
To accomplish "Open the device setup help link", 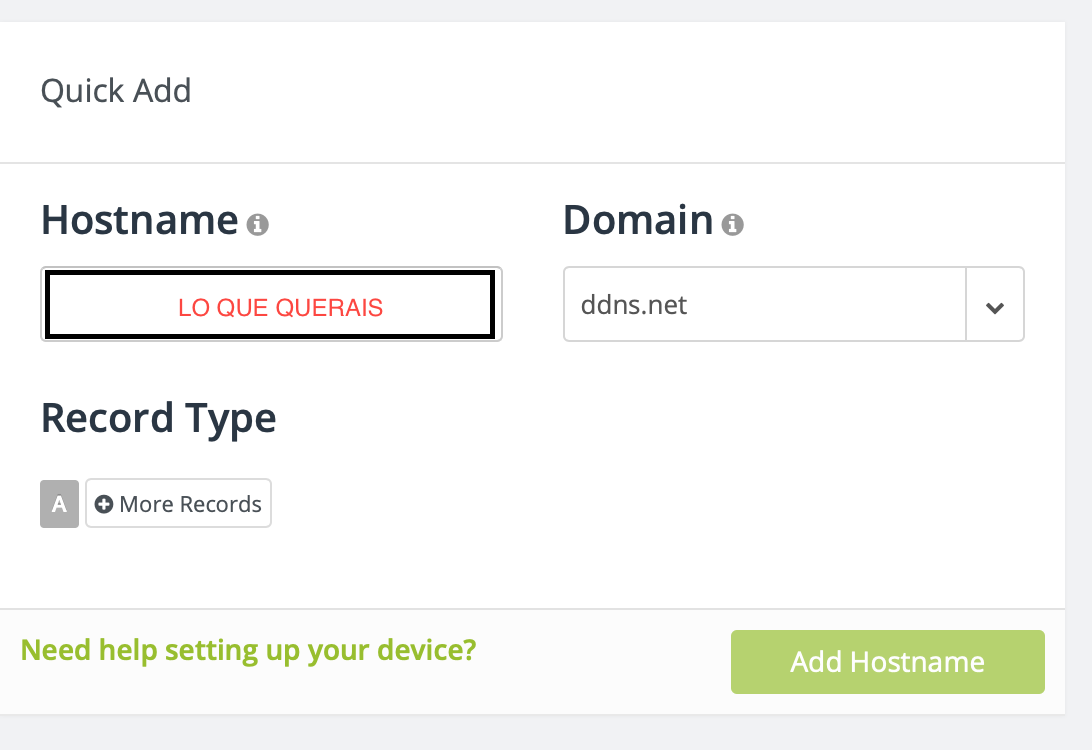I will pos(249,650).
